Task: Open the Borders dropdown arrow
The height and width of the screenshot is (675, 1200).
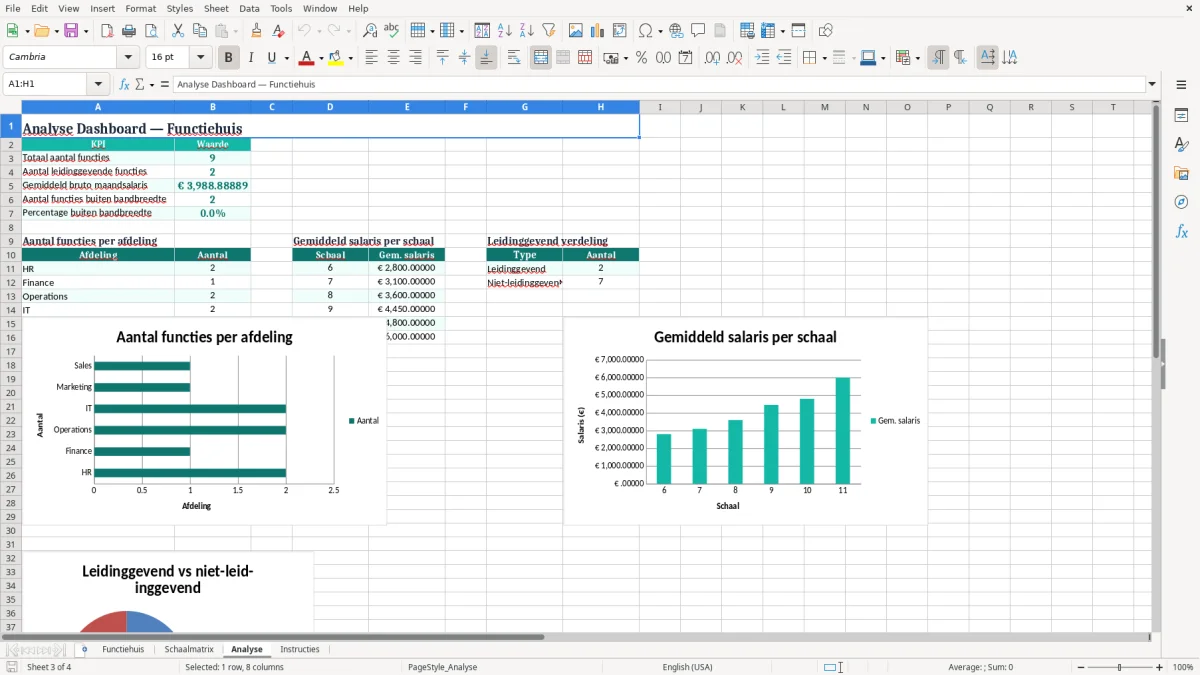Action: click(824, 58)
